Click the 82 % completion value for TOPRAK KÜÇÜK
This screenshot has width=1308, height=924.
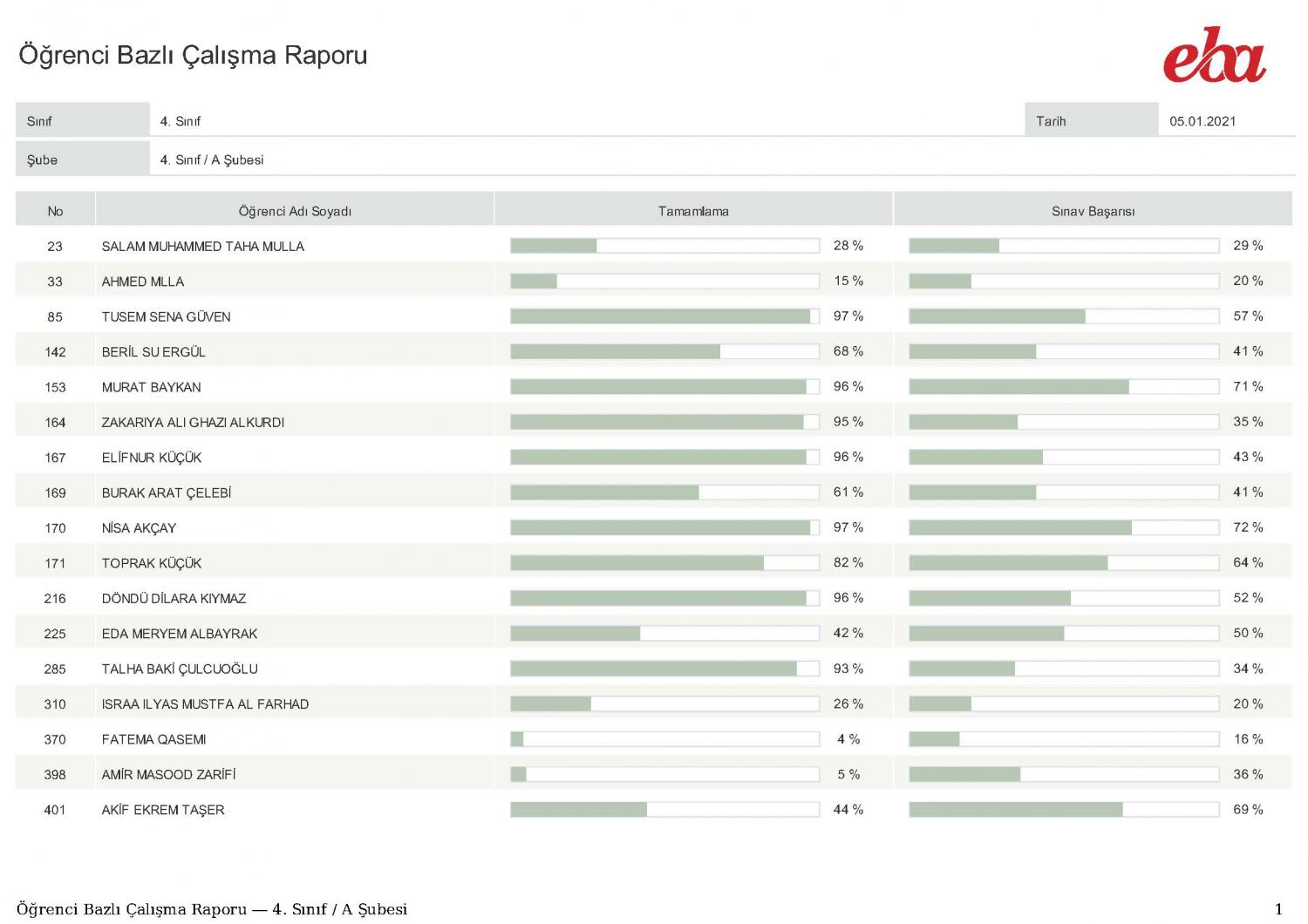pyautogui.click(x=848, y=562)
